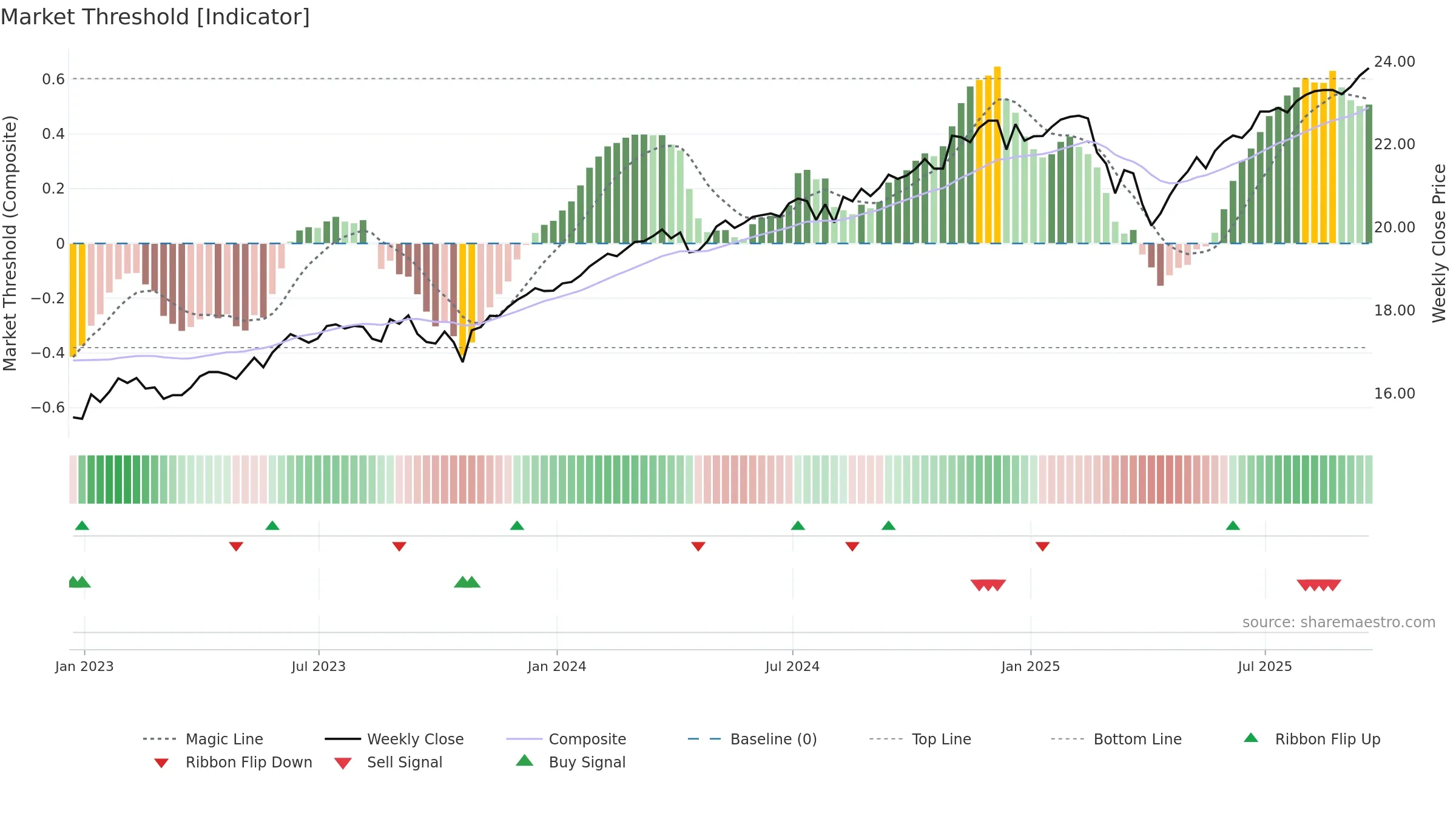Click the red Sell Signal legend triangle

(x=343, y=763)
